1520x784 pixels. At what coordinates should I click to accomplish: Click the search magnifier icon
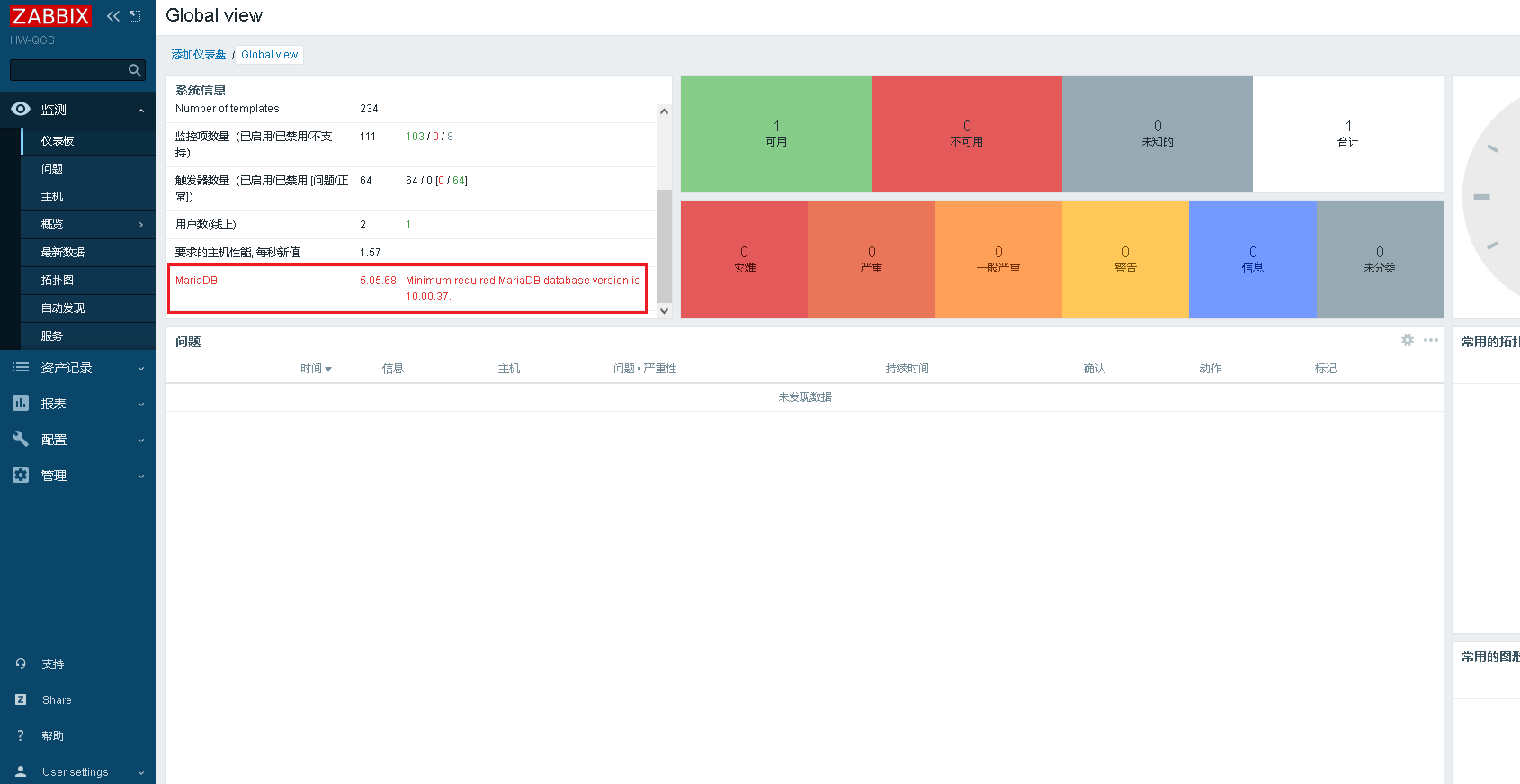[x=135, y=70]
